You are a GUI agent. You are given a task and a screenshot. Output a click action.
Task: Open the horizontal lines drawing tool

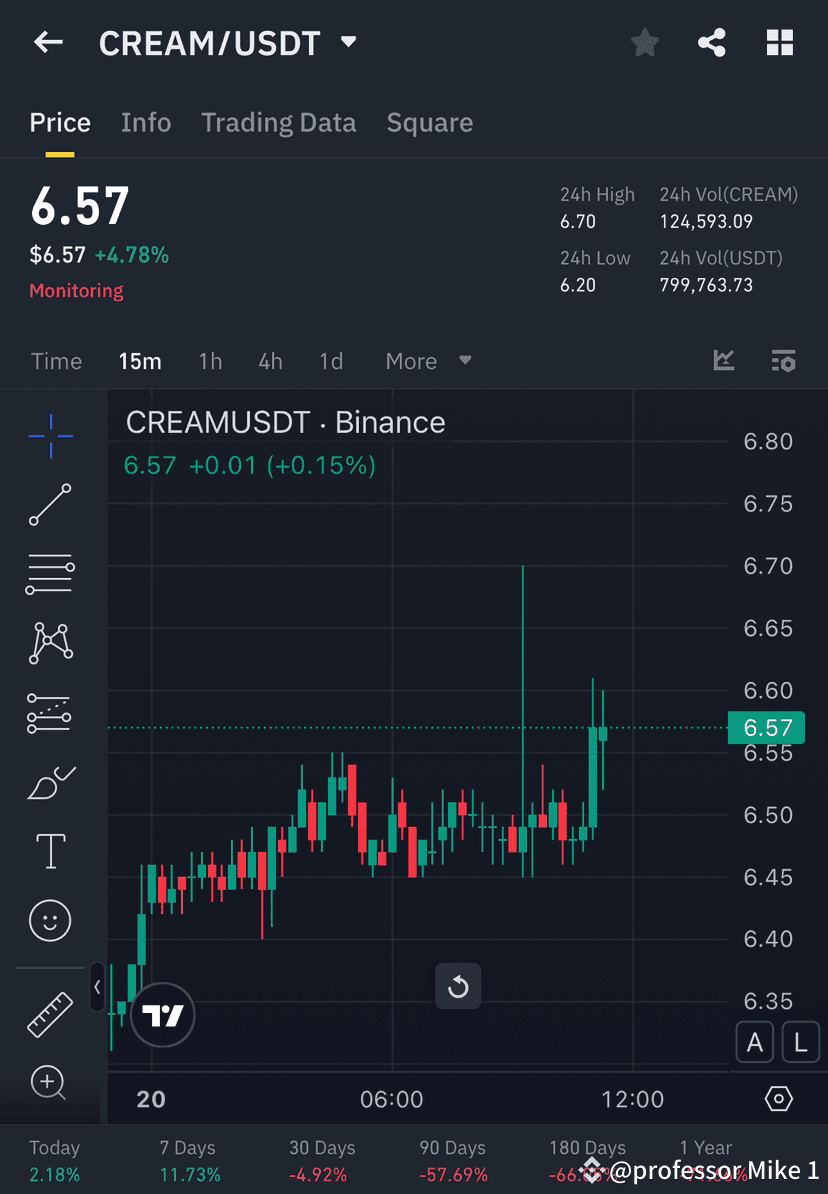coord(50,574)
